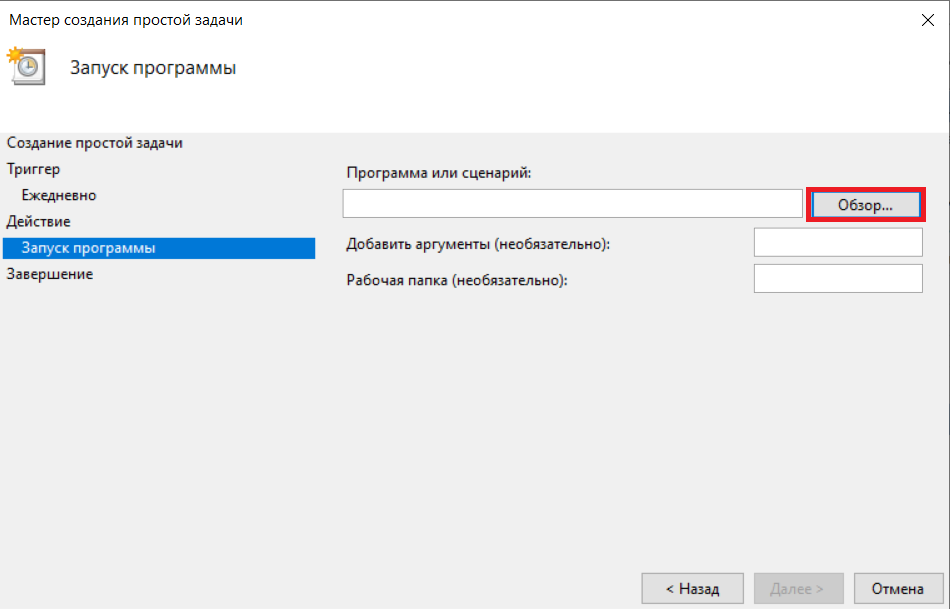Select the 'Ежедневно' sub-step
The image size is (950, 609).
pyautogui.click(x=59, y=195)
